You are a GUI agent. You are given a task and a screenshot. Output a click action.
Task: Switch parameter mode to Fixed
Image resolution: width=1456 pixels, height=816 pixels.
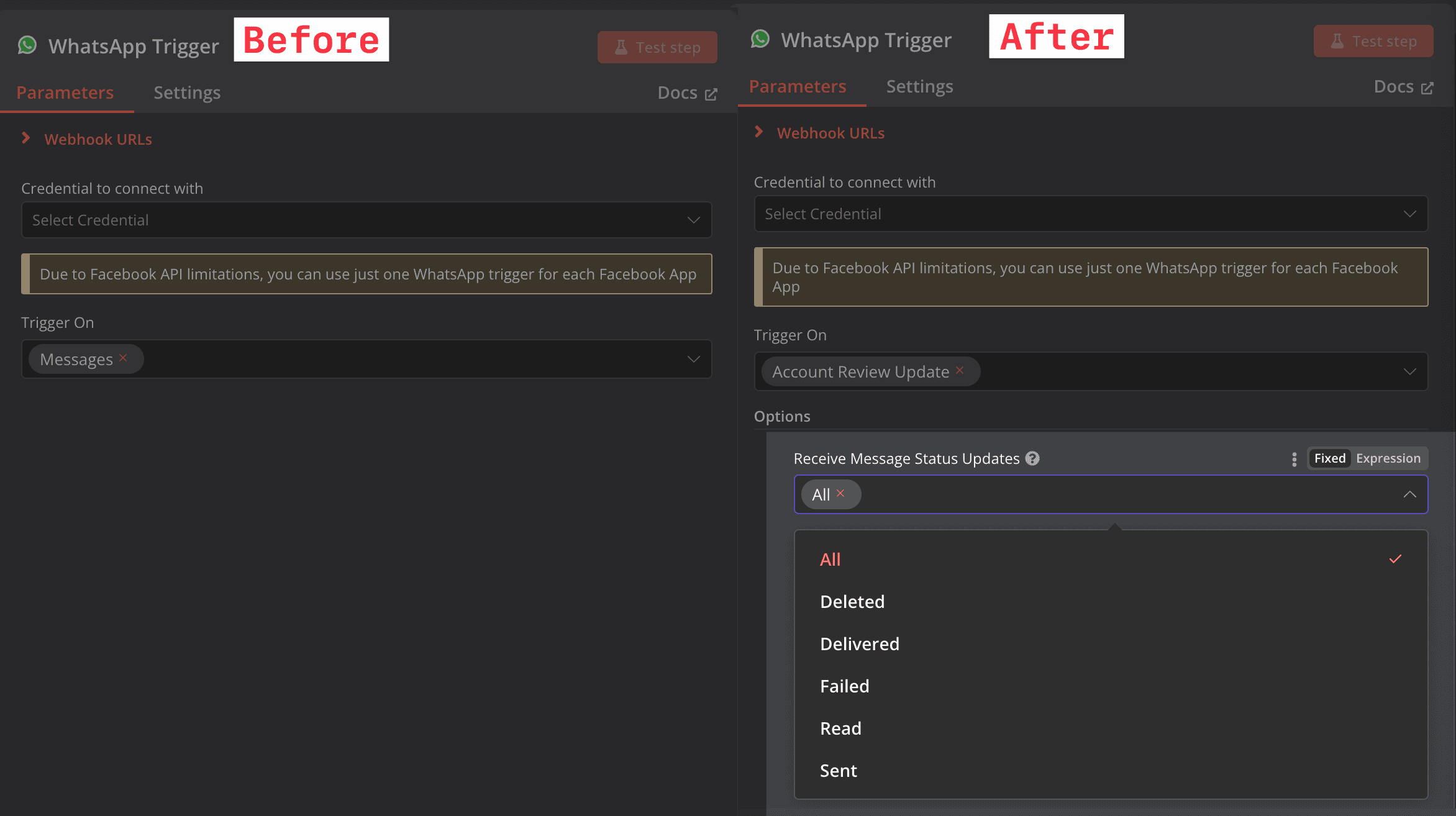click(x=1329, y=458)
